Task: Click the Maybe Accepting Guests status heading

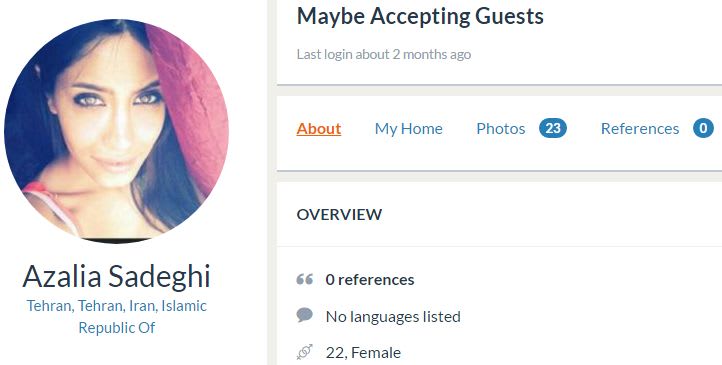Action: [x=420, y=17]
